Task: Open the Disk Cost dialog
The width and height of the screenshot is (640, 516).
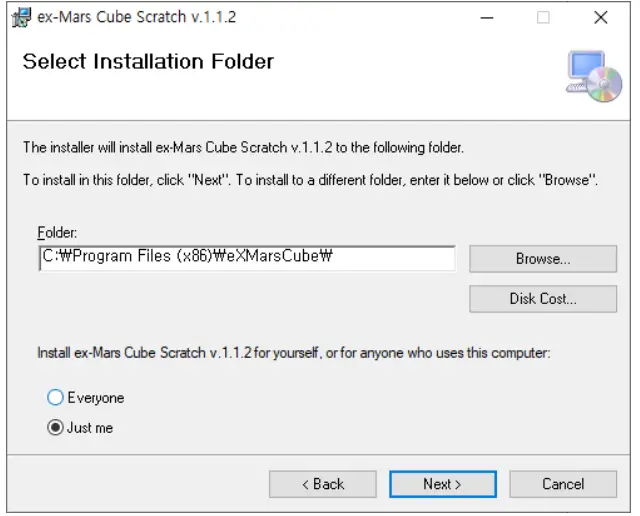Action: point(543,299)
